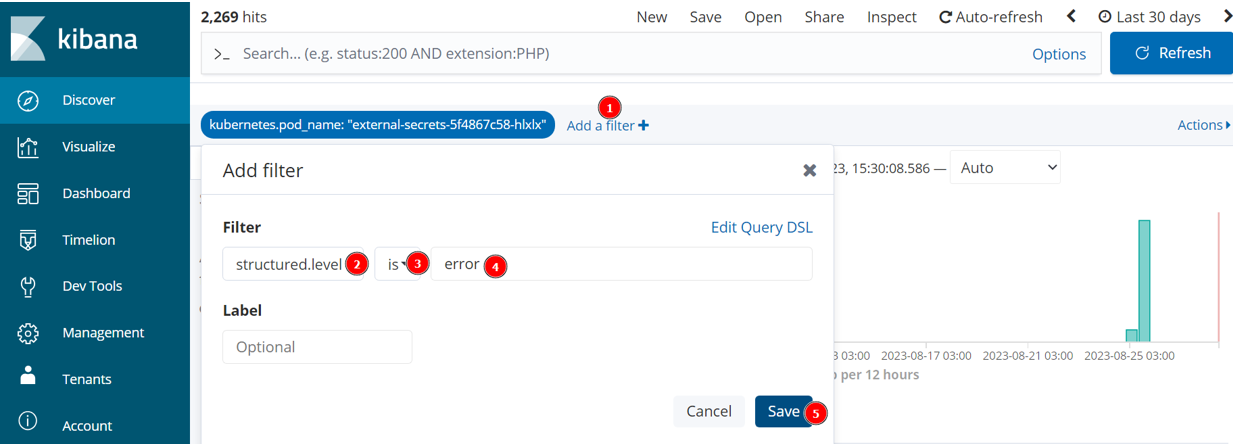Open the Management gear icon
This screenshot has height=445, width=1234.
point(28,333)
